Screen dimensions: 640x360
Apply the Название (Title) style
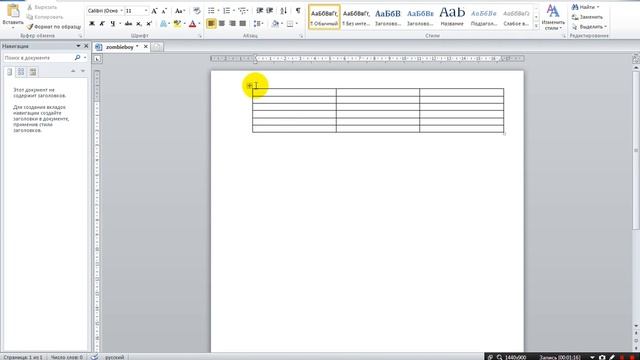point(452,17)
